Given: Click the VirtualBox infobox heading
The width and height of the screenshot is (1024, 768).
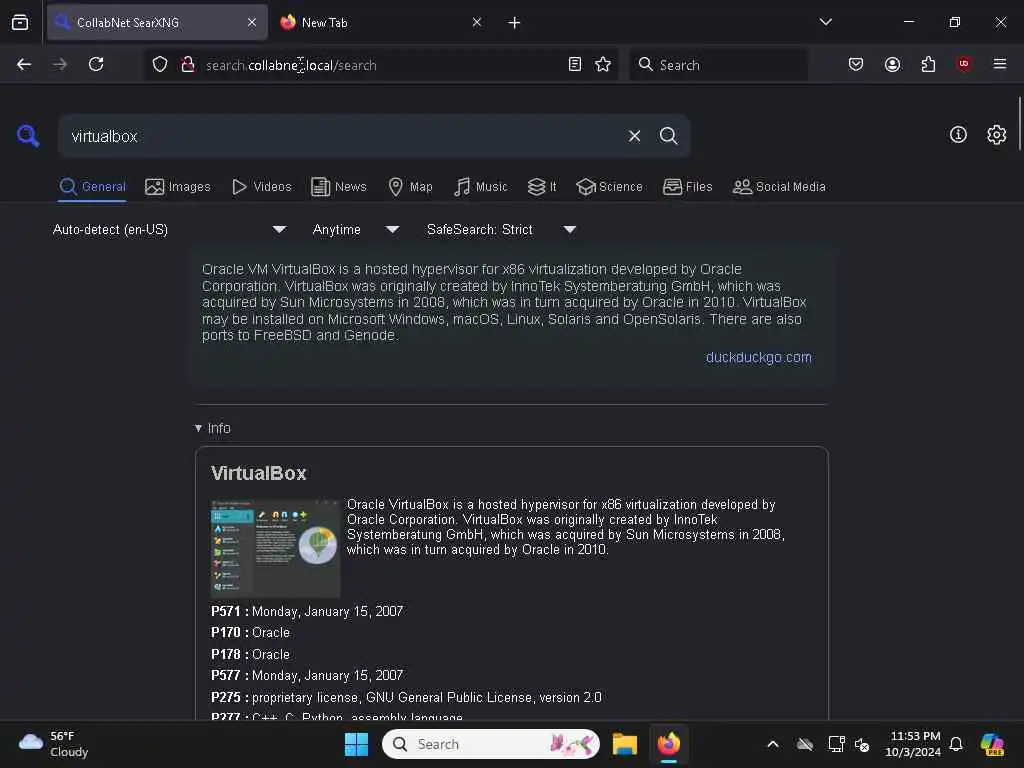Looking at the screenshot, I should pos(259,473).
